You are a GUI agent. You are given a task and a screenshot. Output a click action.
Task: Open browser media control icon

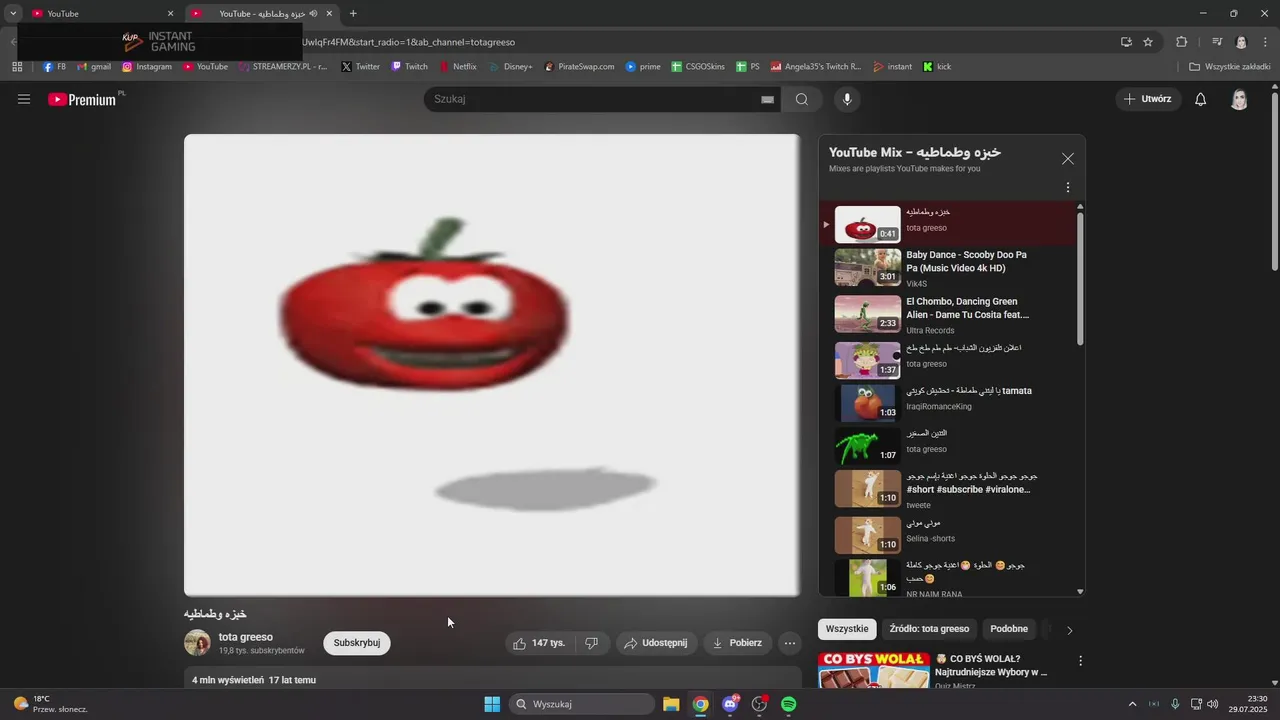pos(1217,42)
